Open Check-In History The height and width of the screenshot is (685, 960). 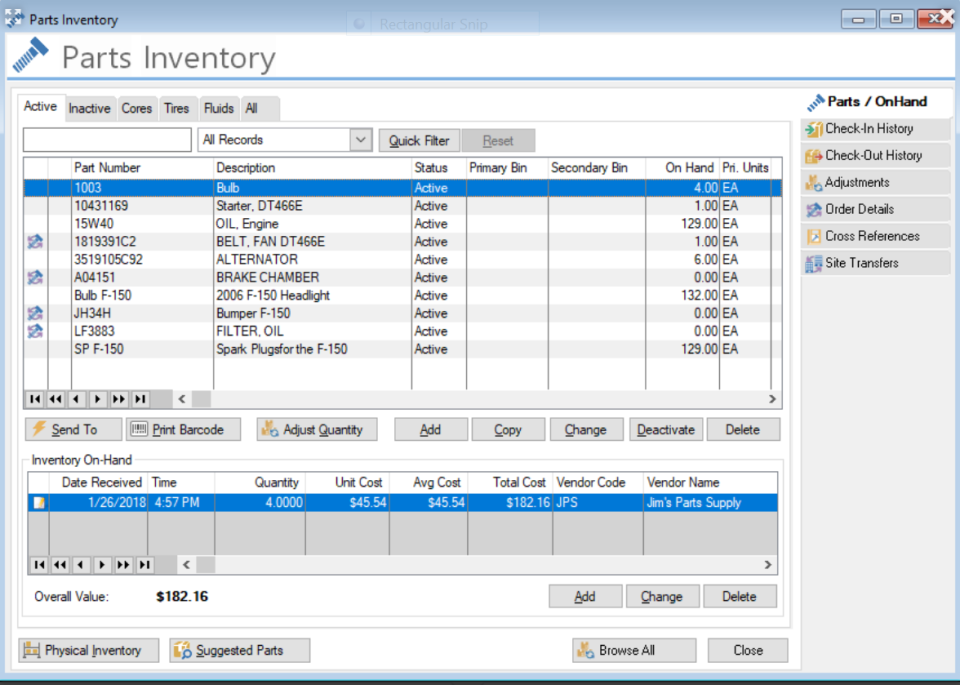click(873, 128)
